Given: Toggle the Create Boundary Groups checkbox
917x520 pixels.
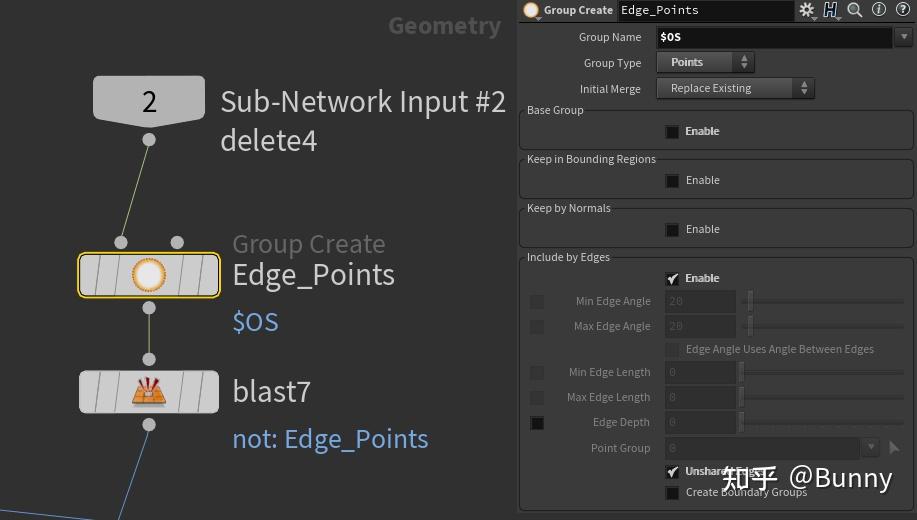Looking at the screenshot, I should click(672, 492).
